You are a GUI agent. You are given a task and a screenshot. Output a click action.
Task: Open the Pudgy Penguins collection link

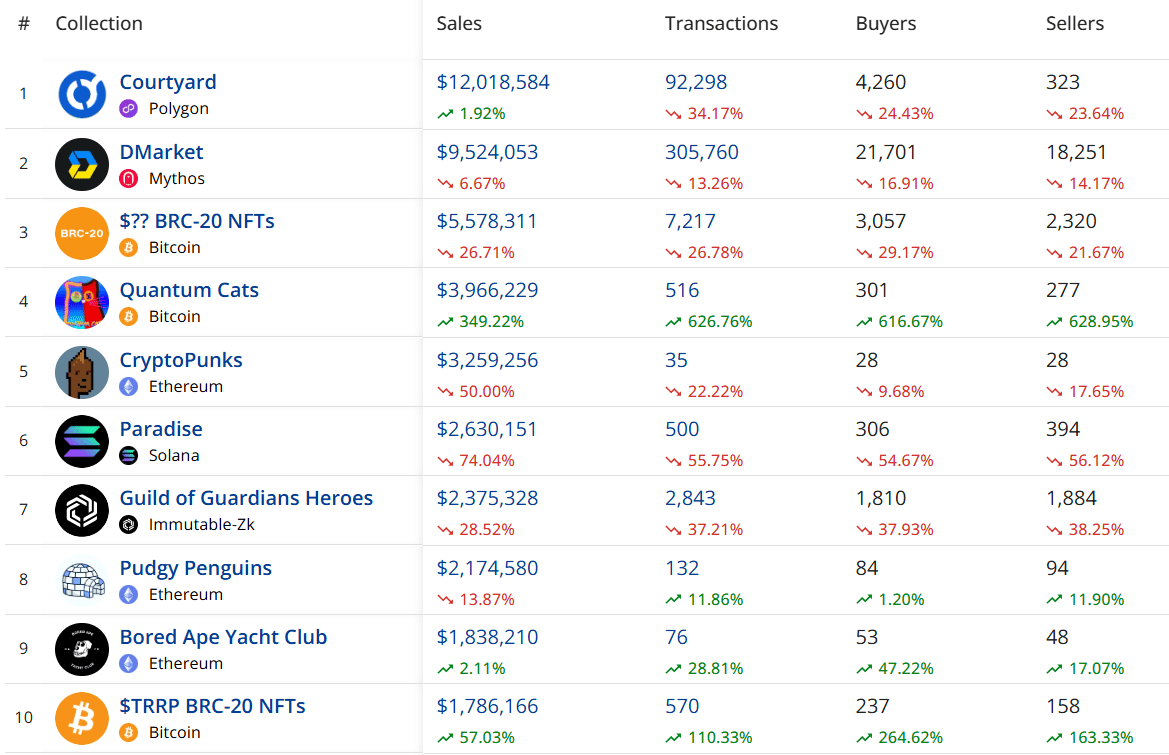point(195,568)
